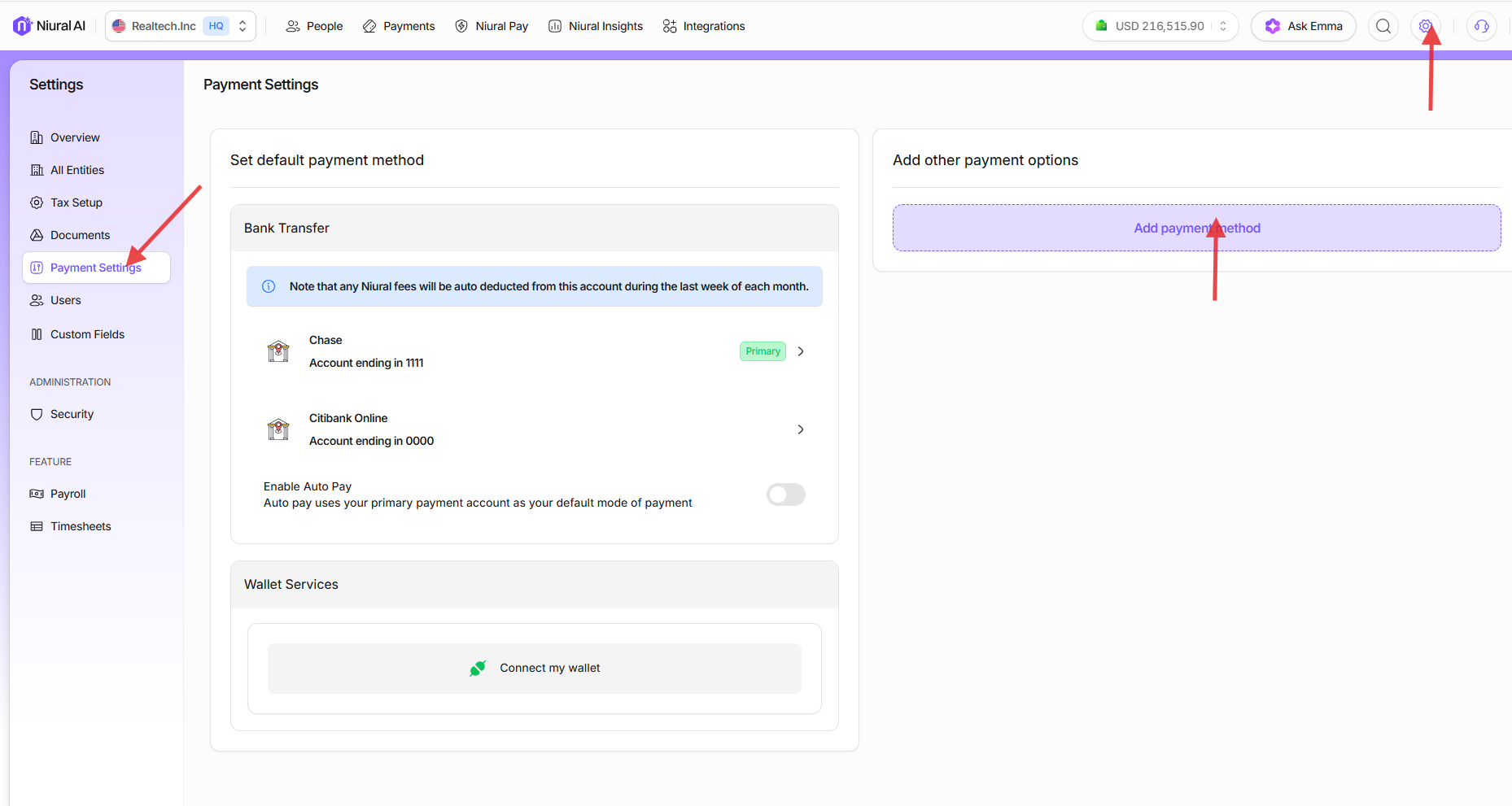Open Payroll feature settings

[x=96, y=494]
